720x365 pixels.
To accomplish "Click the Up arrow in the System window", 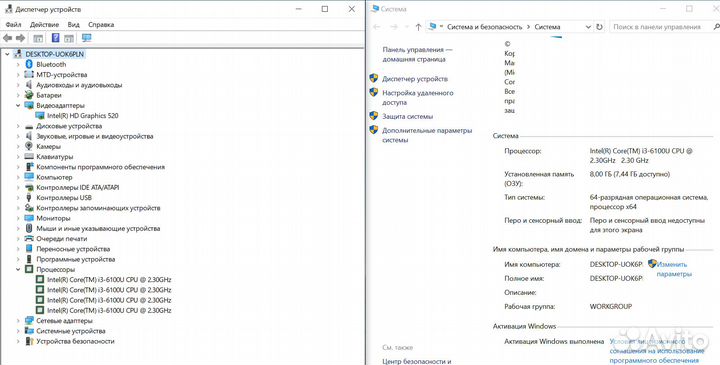I will [x=418, y=27].
